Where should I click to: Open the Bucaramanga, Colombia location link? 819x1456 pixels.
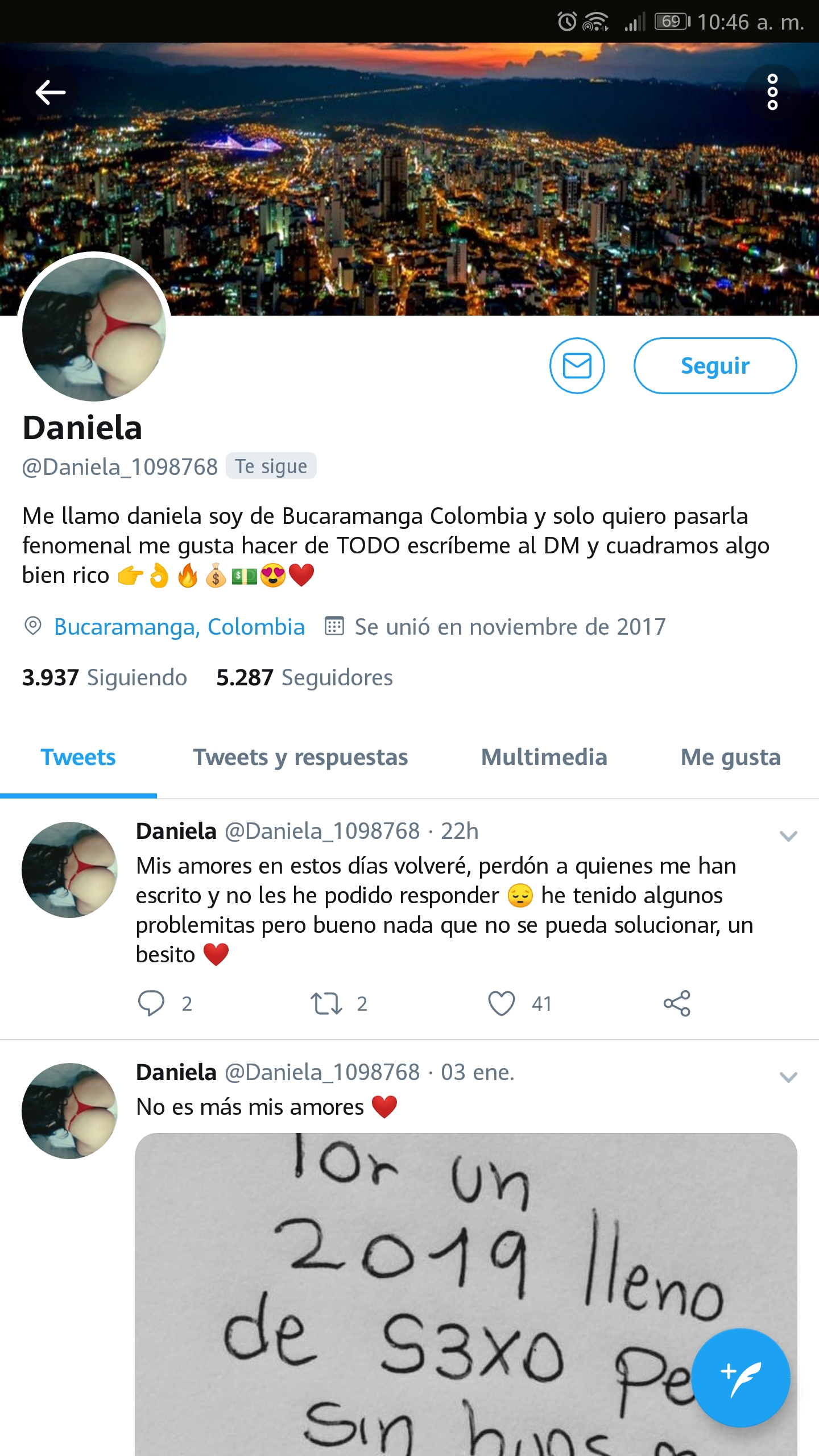click(179, 627)
